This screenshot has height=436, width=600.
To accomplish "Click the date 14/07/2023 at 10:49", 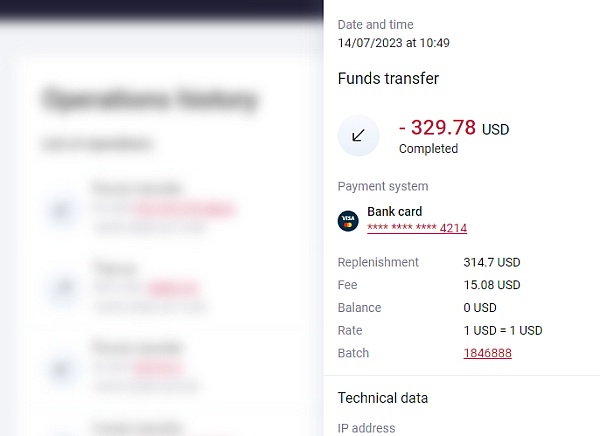I will [393, 43].
